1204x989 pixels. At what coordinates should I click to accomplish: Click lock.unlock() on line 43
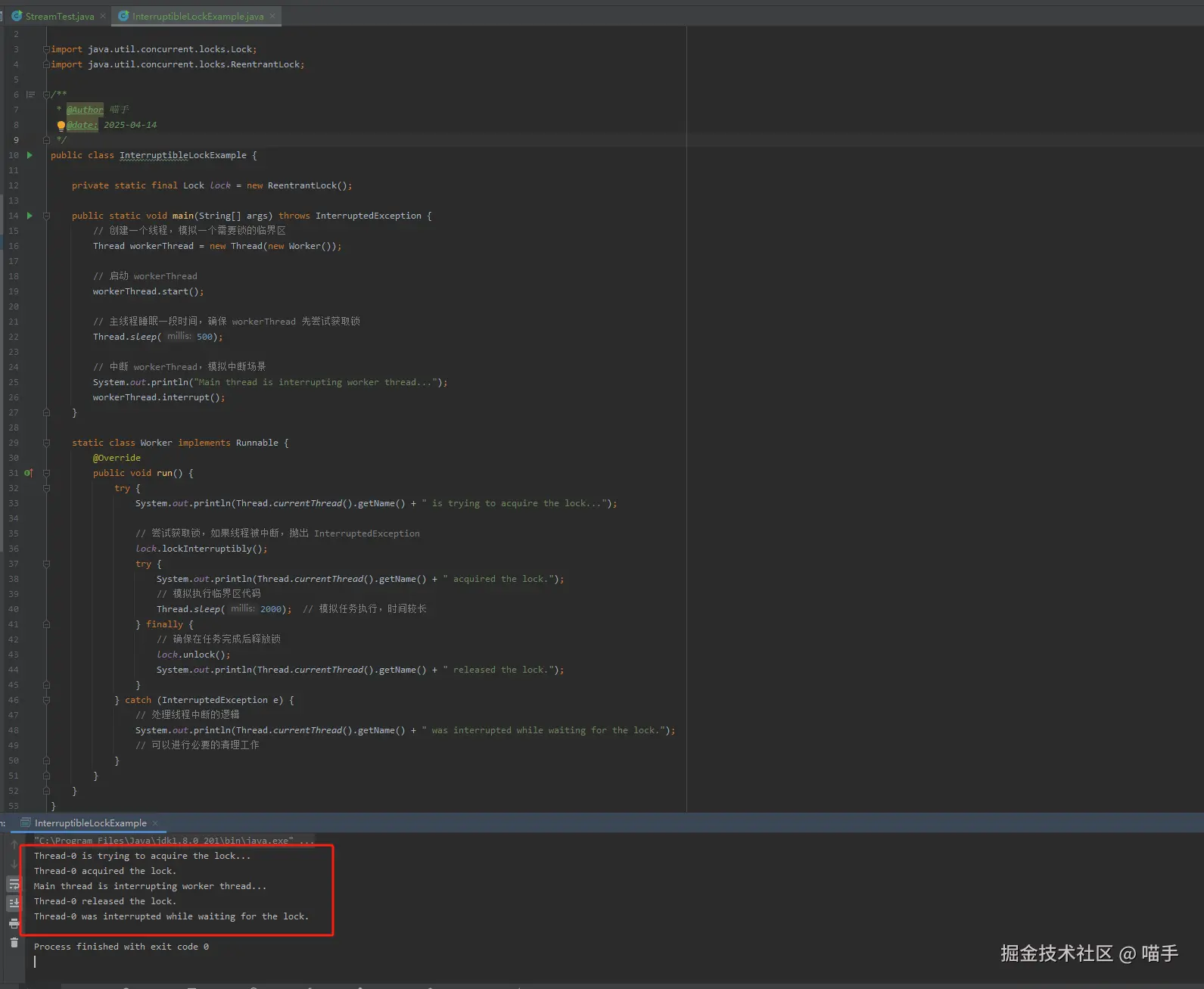pos(193,655)
